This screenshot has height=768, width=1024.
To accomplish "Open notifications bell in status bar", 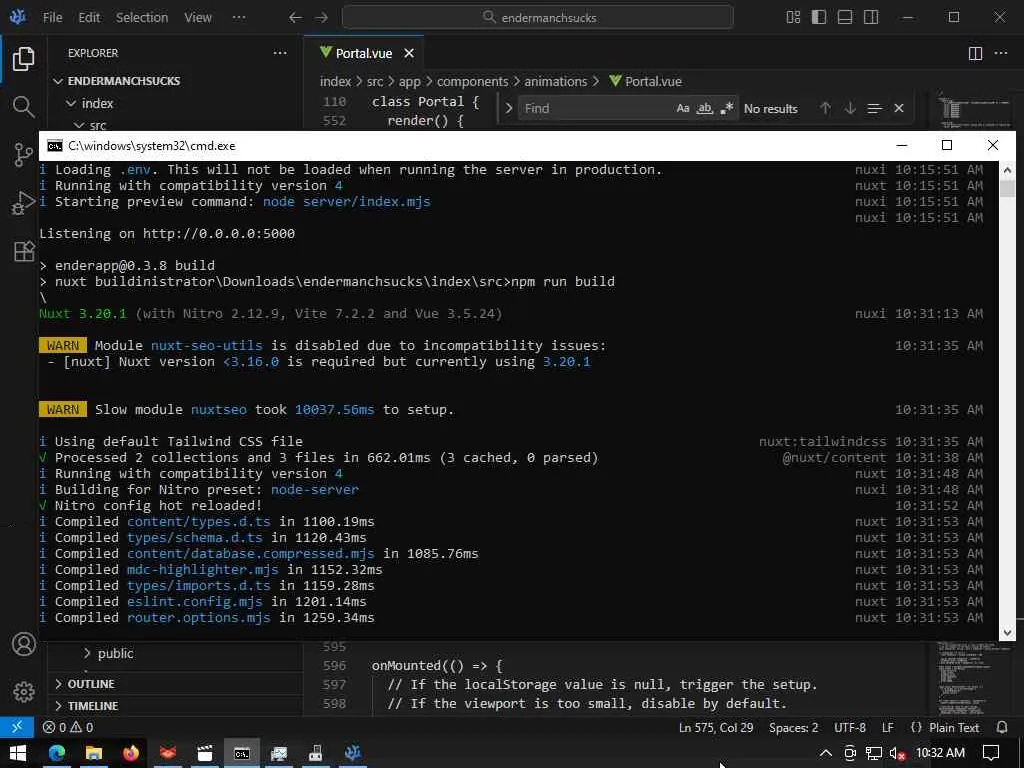I will point(1002,727).
